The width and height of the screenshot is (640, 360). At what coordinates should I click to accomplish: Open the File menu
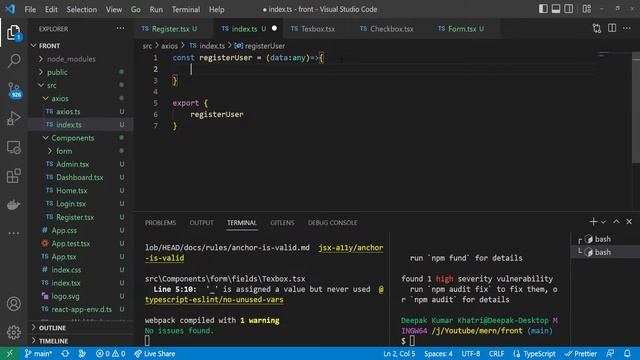tap(30, 9)
